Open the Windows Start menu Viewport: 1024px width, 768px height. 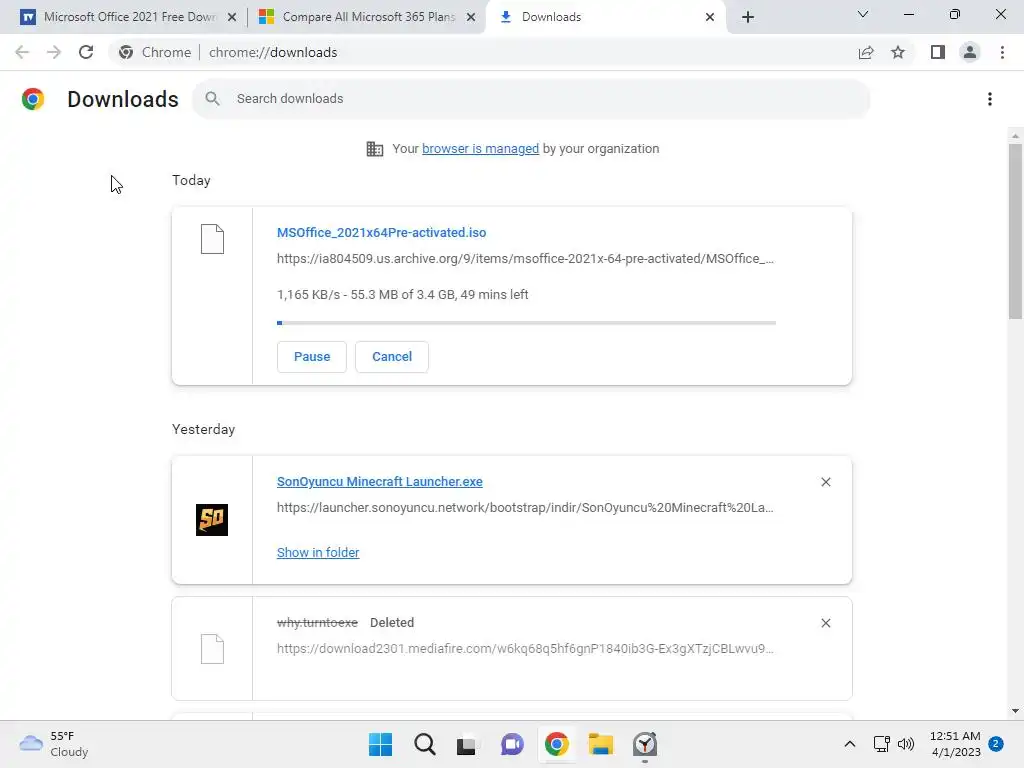coord(380,744)
